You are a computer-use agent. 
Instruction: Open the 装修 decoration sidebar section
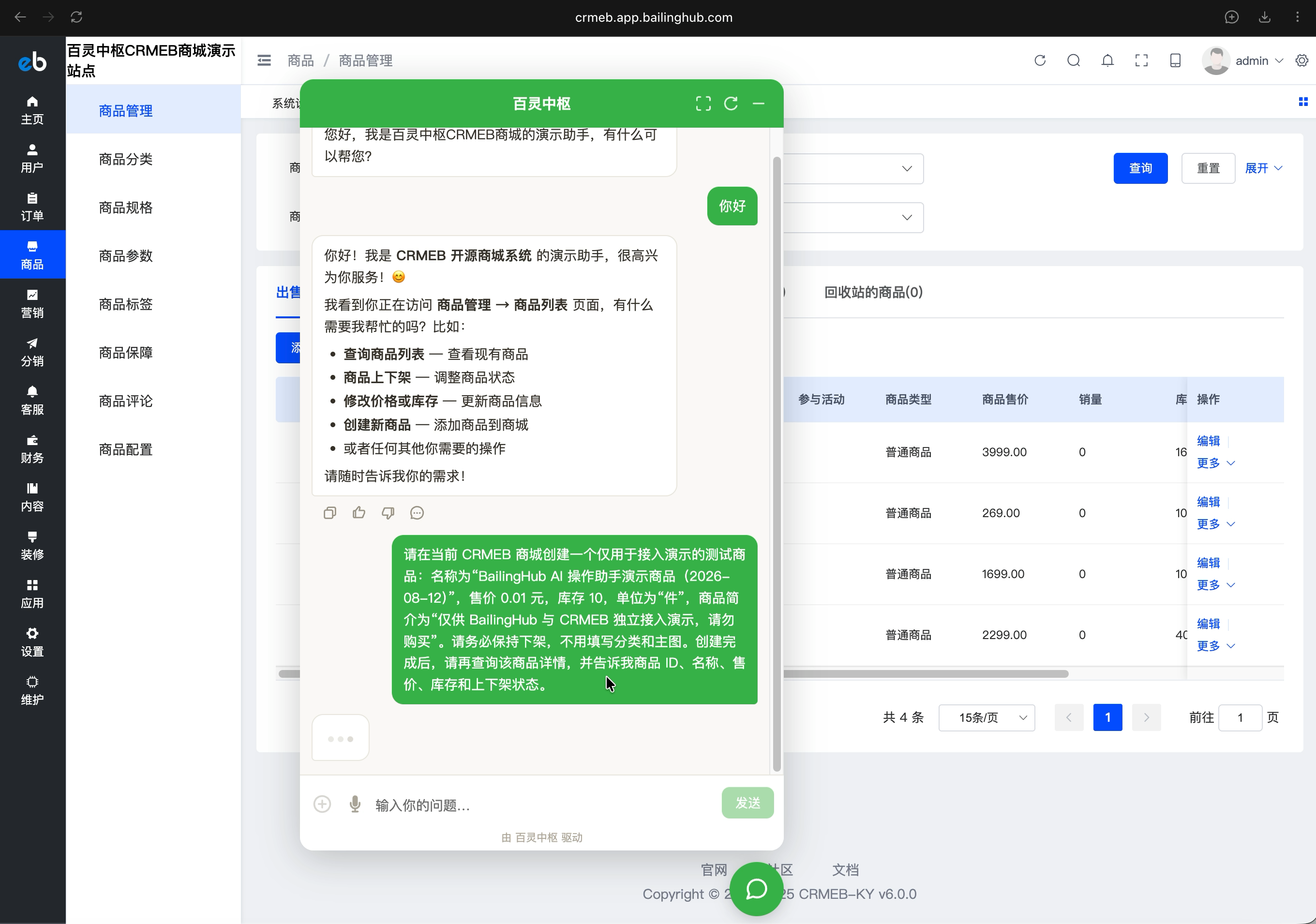32,545
